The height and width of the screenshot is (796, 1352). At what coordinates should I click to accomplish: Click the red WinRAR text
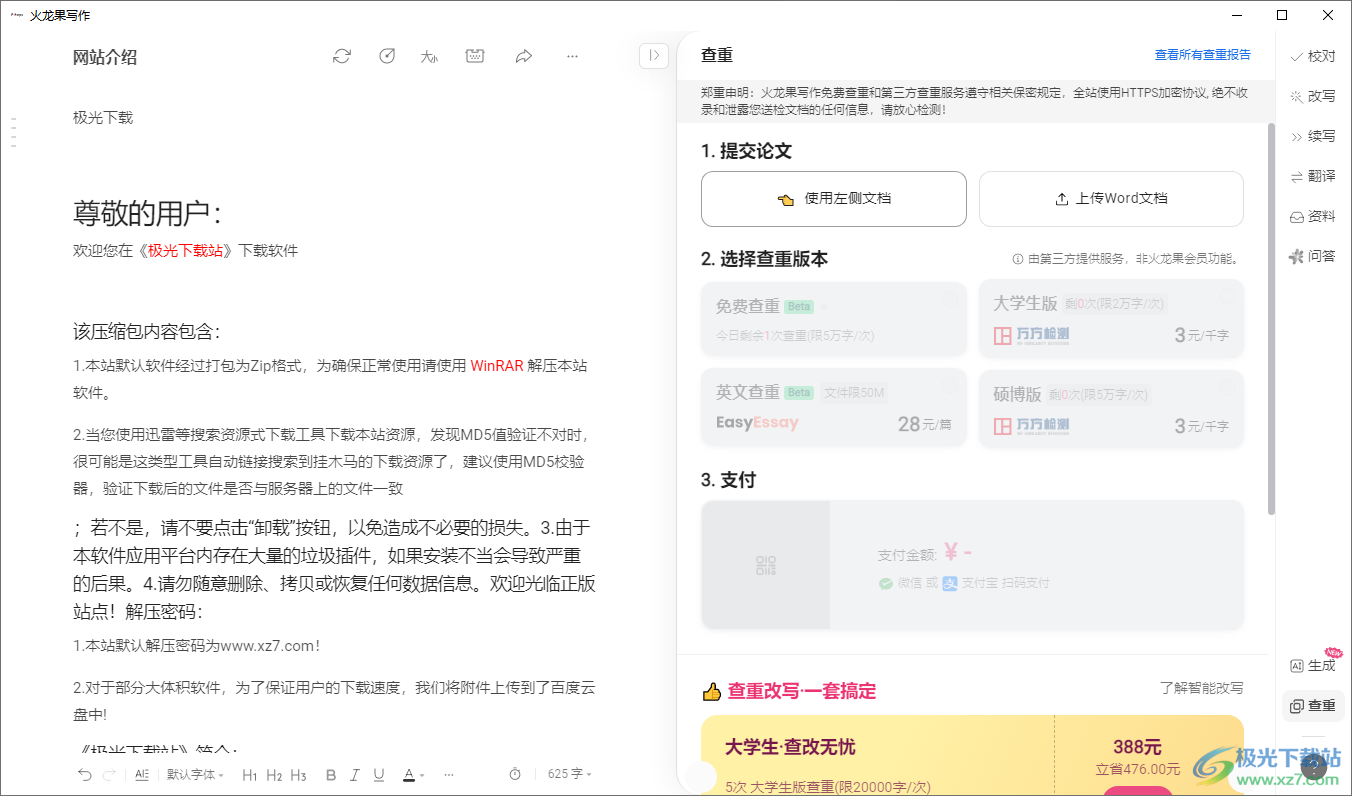[497, 366]
